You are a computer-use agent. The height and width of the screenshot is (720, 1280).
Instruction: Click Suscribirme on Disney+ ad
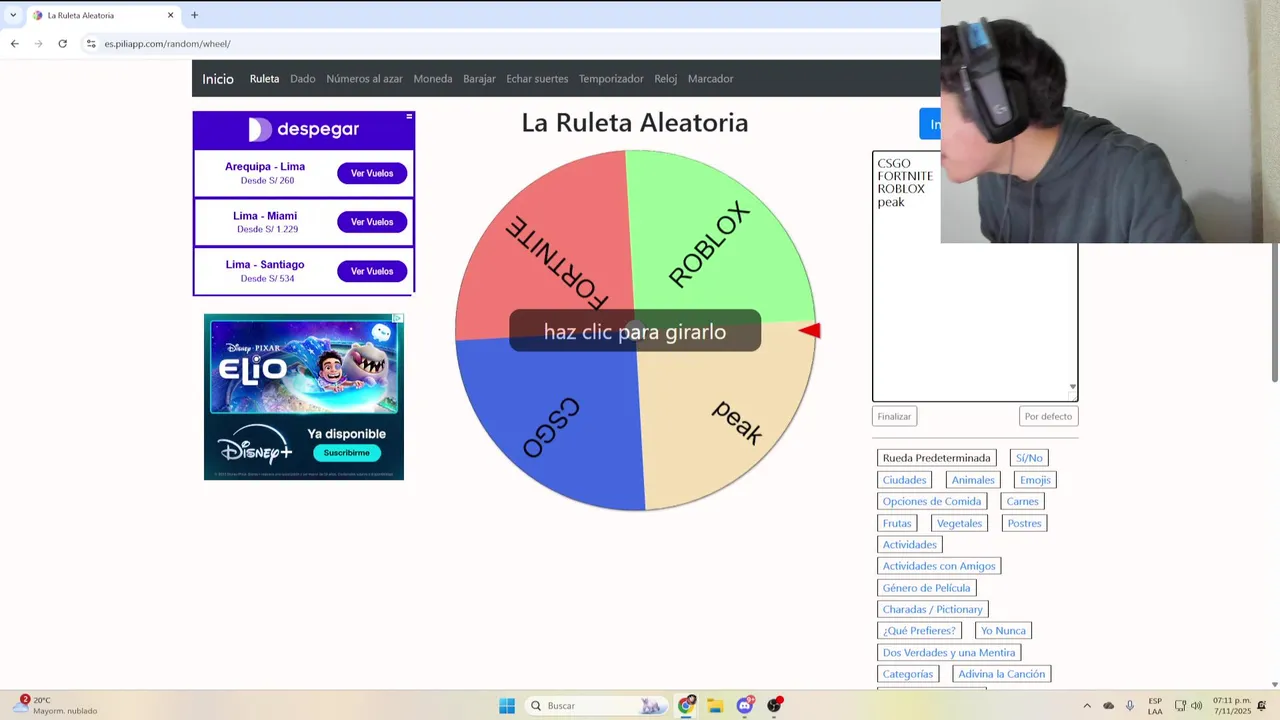pyautogui.click(x=346, y=453)
